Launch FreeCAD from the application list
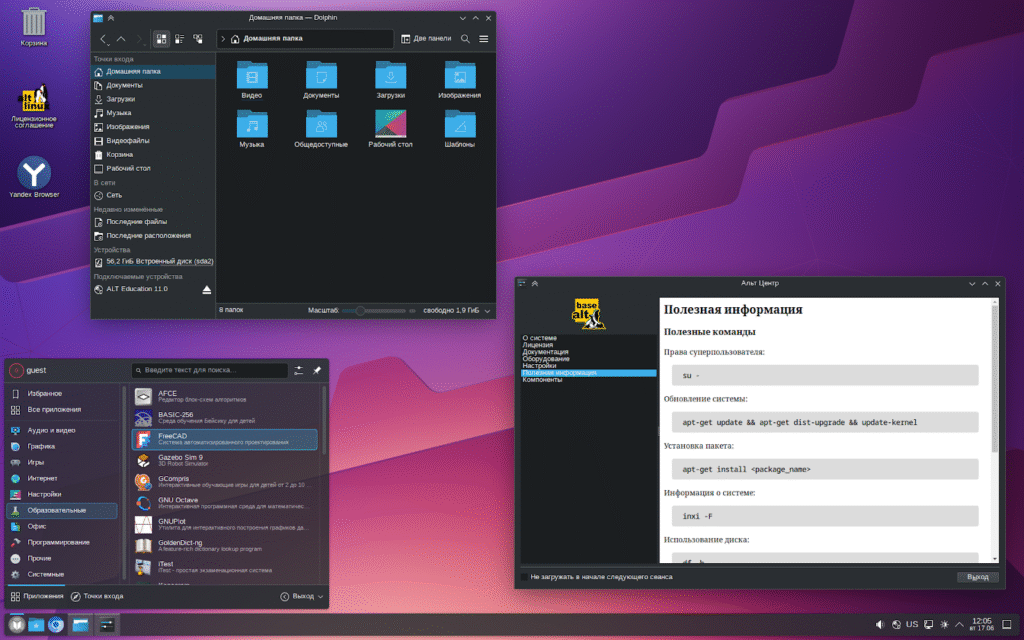This screenshot has height=640, width=1024. tap(224, 440)
